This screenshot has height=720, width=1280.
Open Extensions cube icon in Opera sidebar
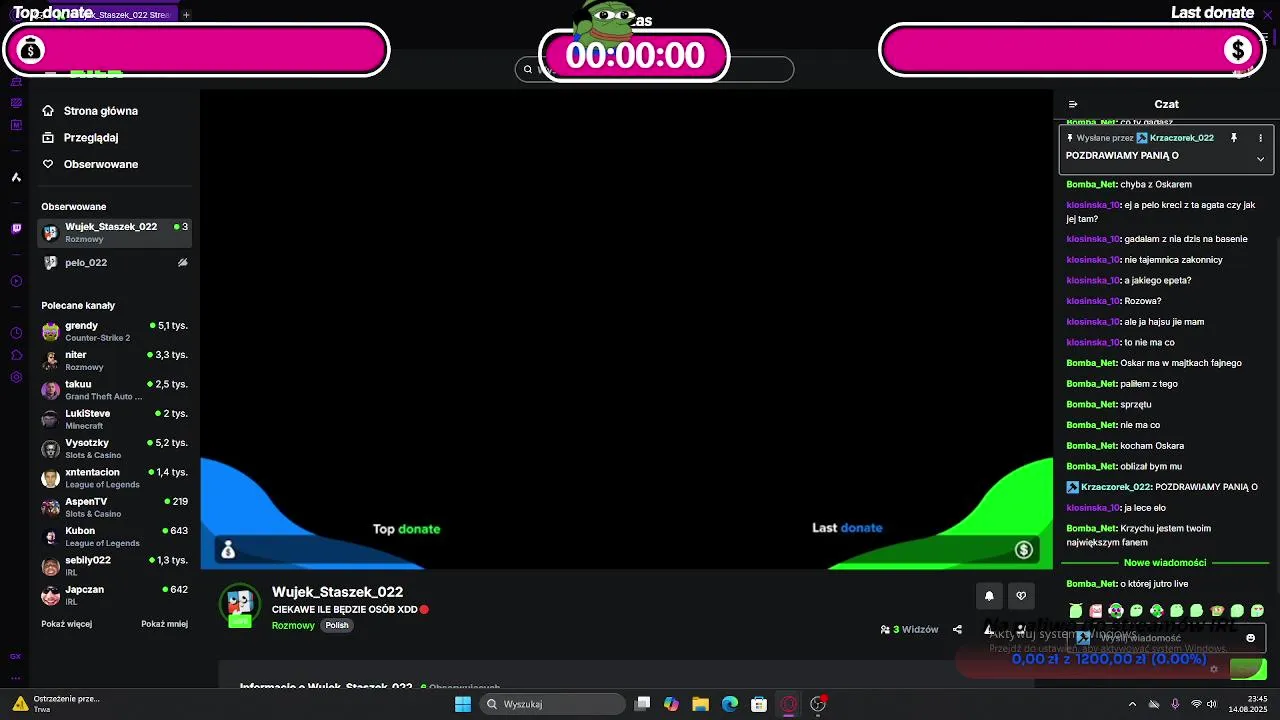(16, 355)
